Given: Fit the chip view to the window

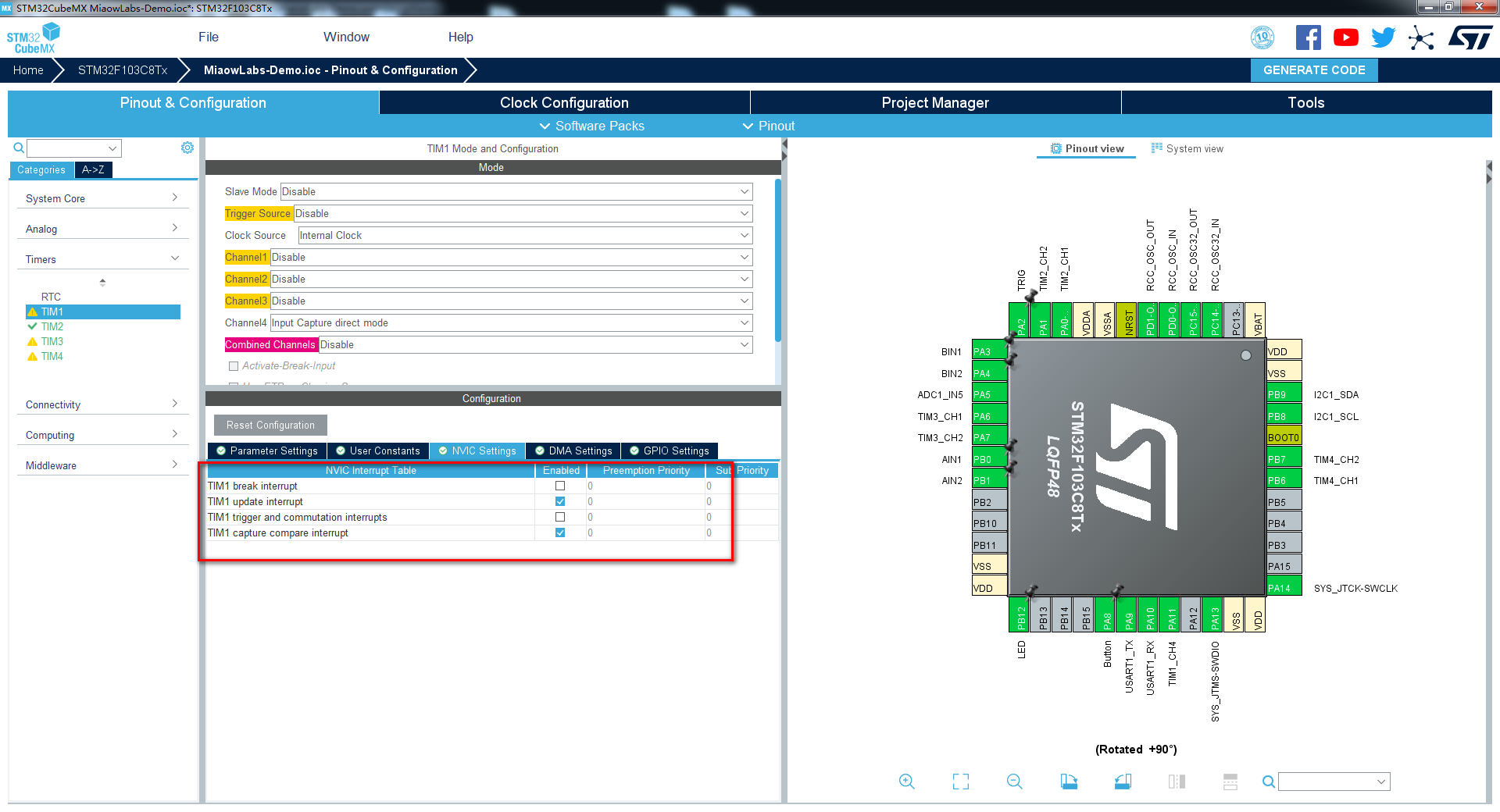Looking at the screenshot, I should pos(961,782).
